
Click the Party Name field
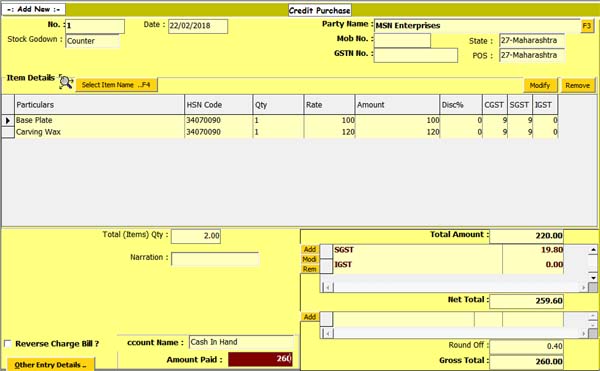(x=477, y=26)
